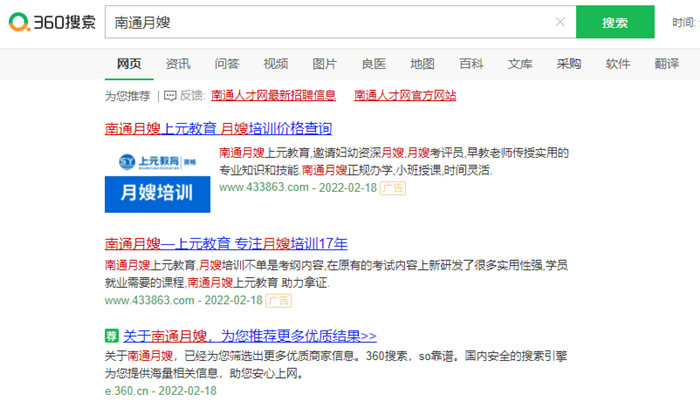Image resolution: width=700 pixels, height=414 pixels.
Task: Select the 网页 tab
Action: click(x=129, y=64)
